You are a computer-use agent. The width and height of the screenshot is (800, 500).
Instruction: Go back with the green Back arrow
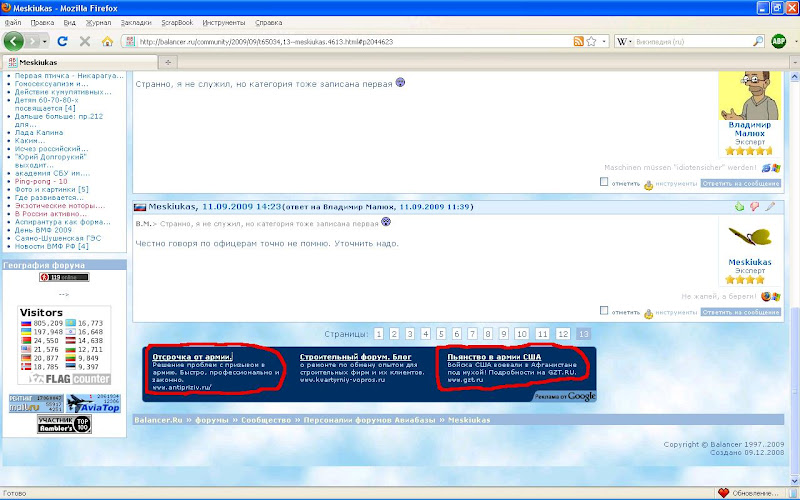pos(14,41)
